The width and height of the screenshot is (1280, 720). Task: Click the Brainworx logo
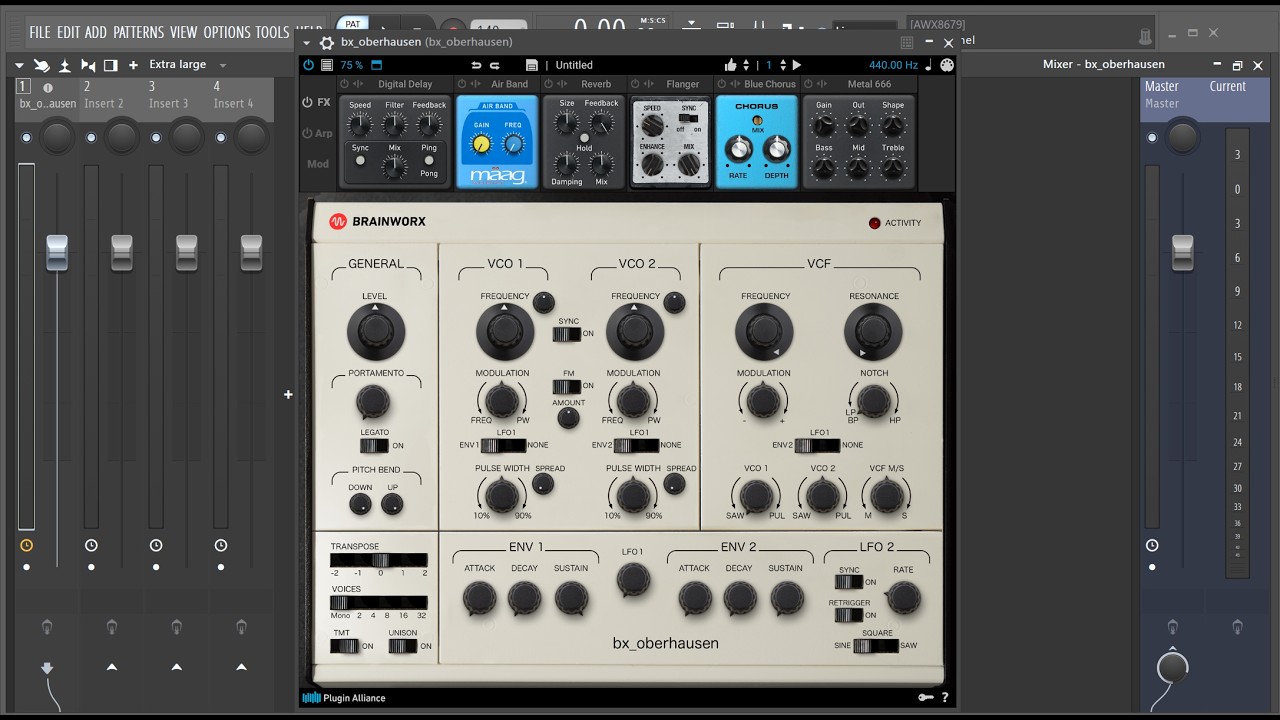point(377,221)
